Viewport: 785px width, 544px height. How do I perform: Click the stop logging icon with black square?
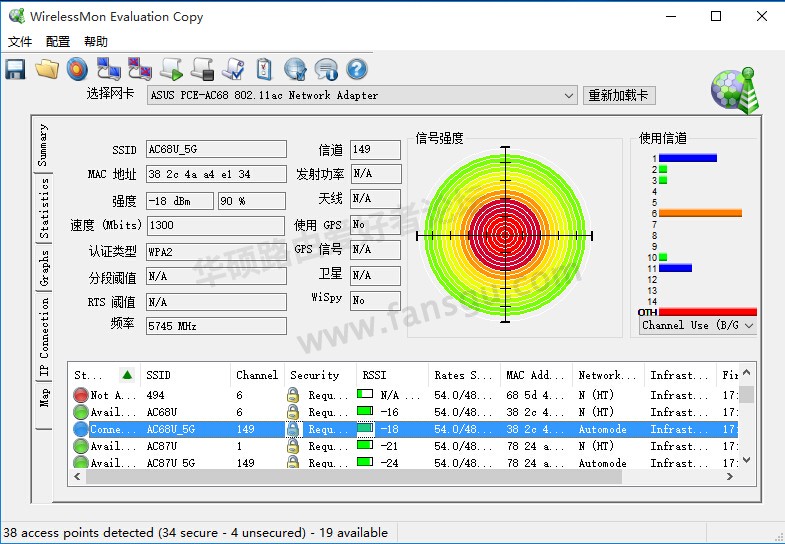tap(203, 69)
